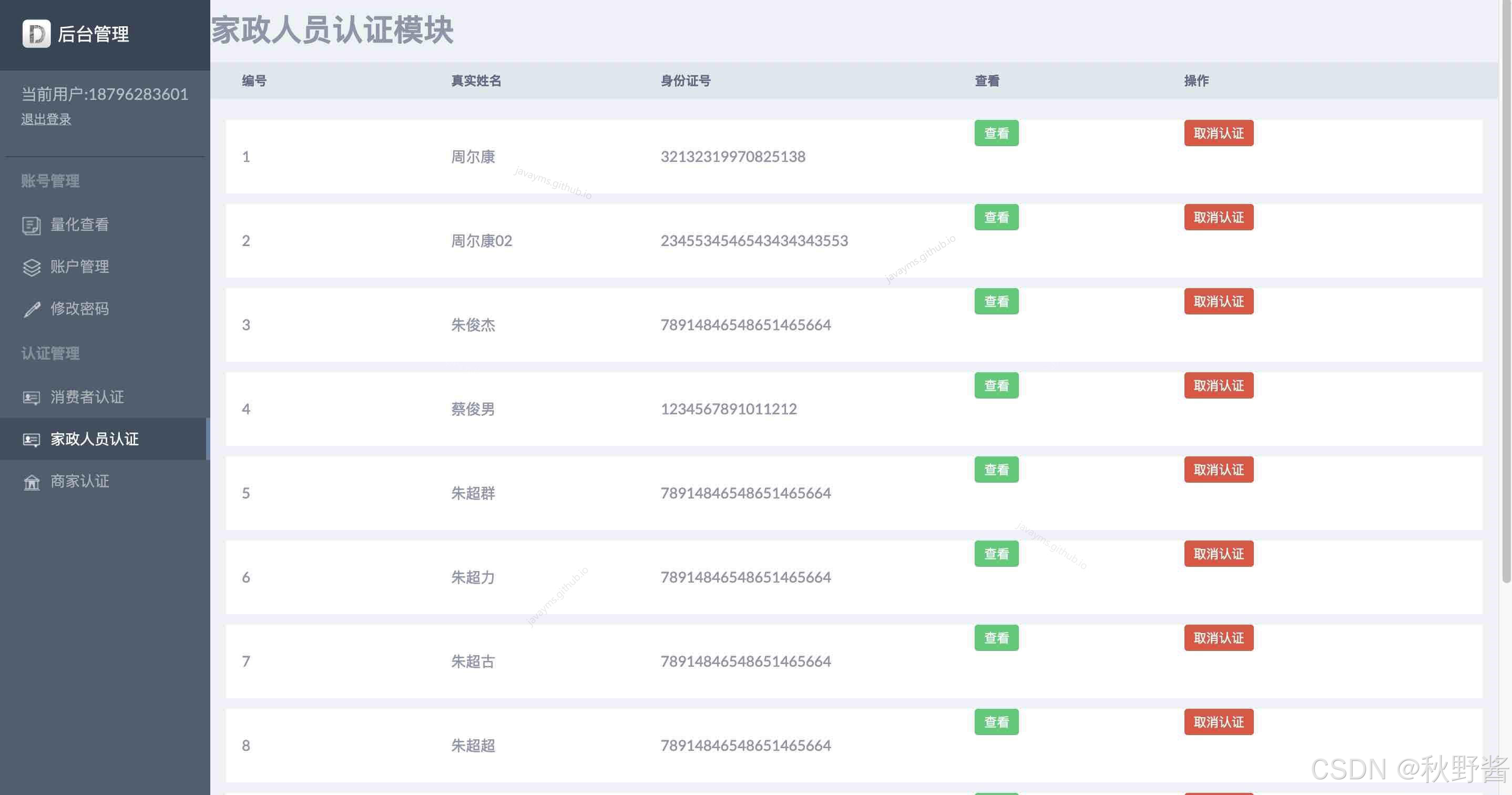This screenshot has width=1512, height=795.
Task: Click the layers icon for 账户管理
Action: 31,267
